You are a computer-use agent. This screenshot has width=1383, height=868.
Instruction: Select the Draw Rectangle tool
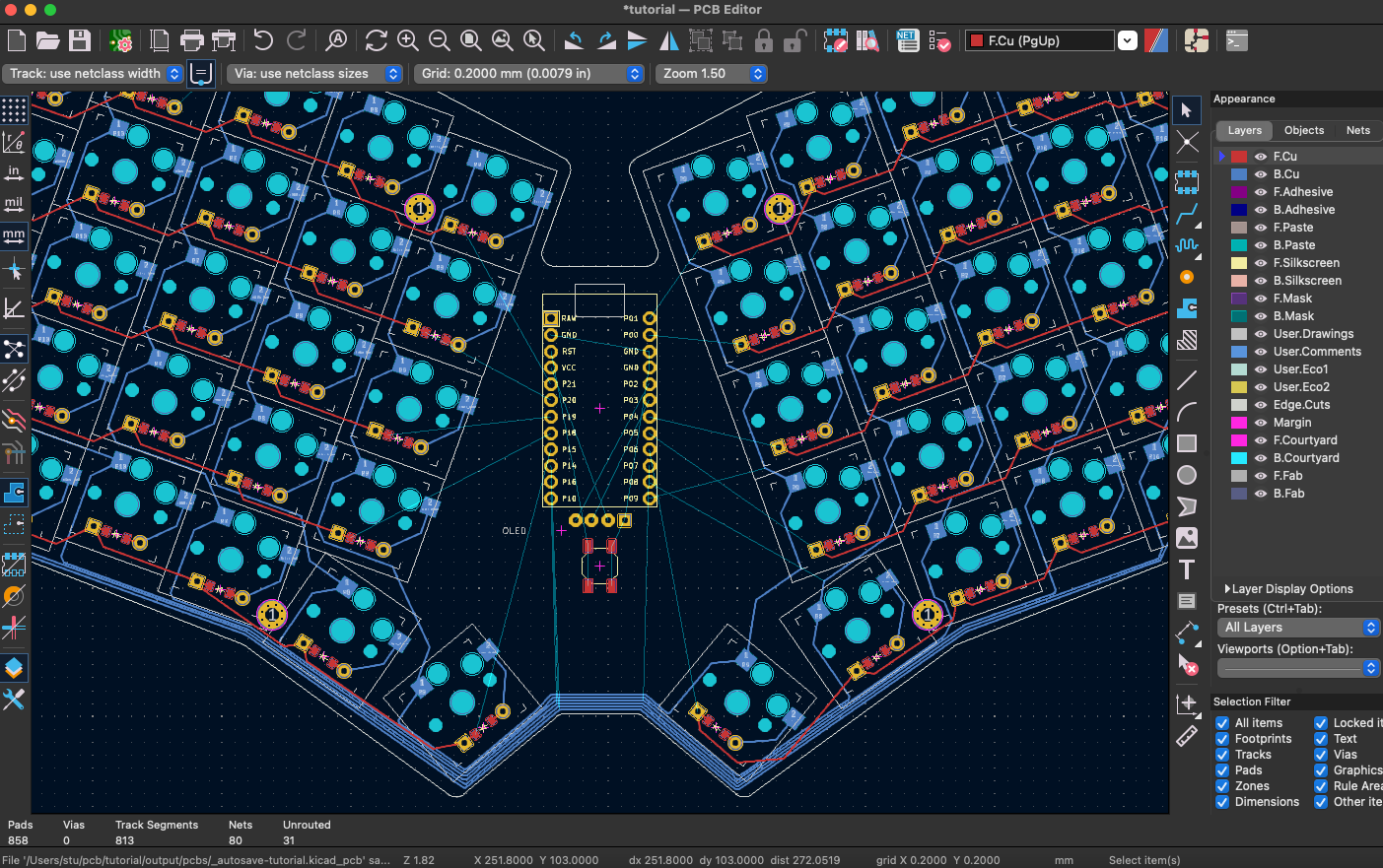(1187, 443)
